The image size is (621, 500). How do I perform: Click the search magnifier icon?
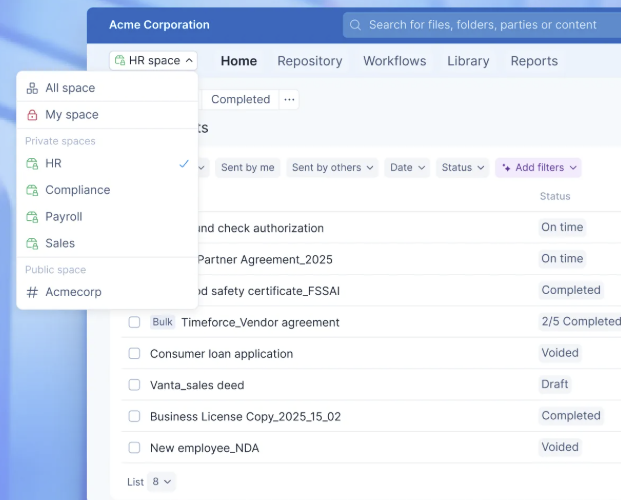coord(355,25)
